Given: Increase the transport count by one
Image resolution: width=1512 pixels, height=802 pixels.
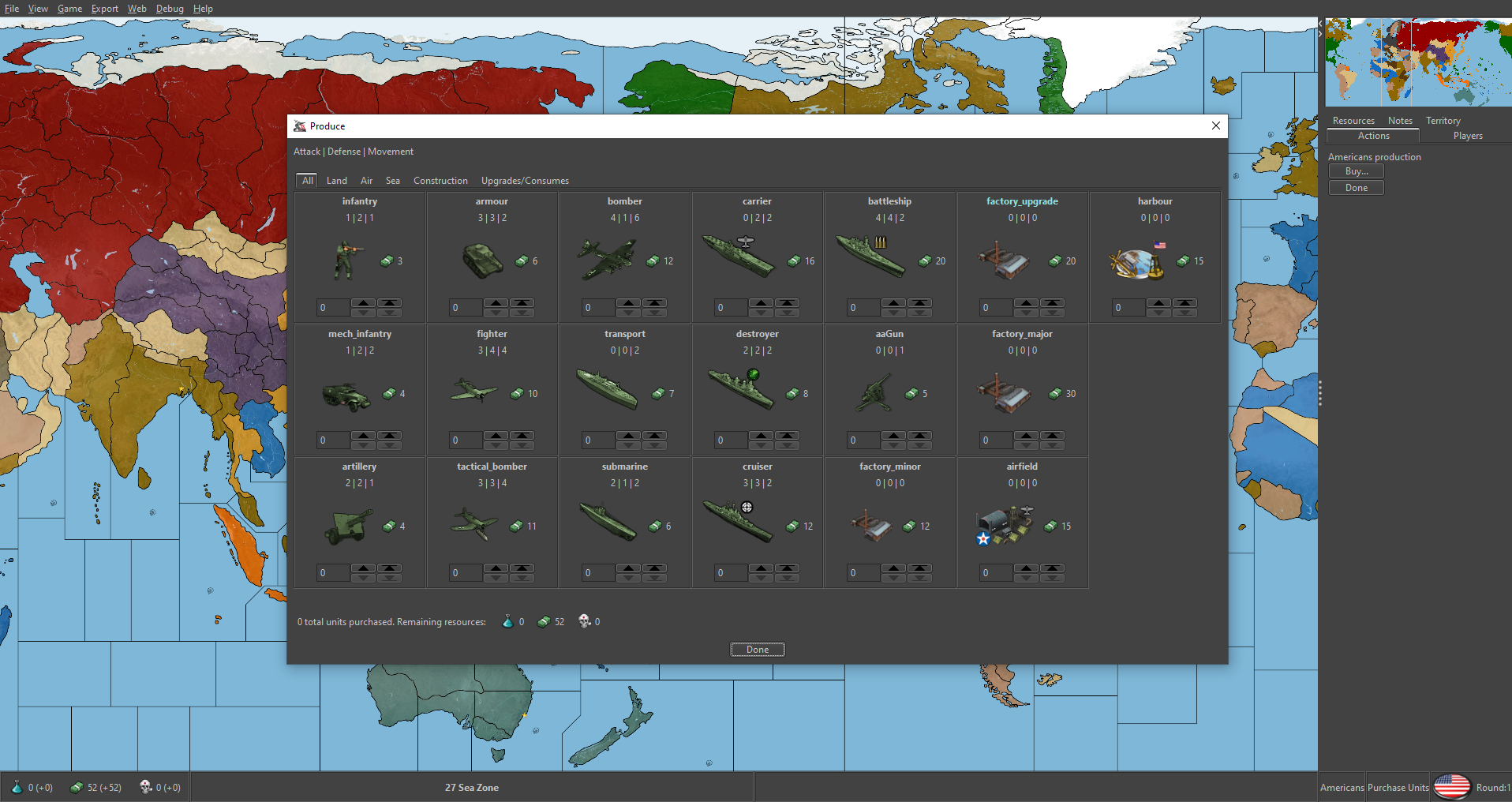Looking at the screenshot, I should [628, 436].
